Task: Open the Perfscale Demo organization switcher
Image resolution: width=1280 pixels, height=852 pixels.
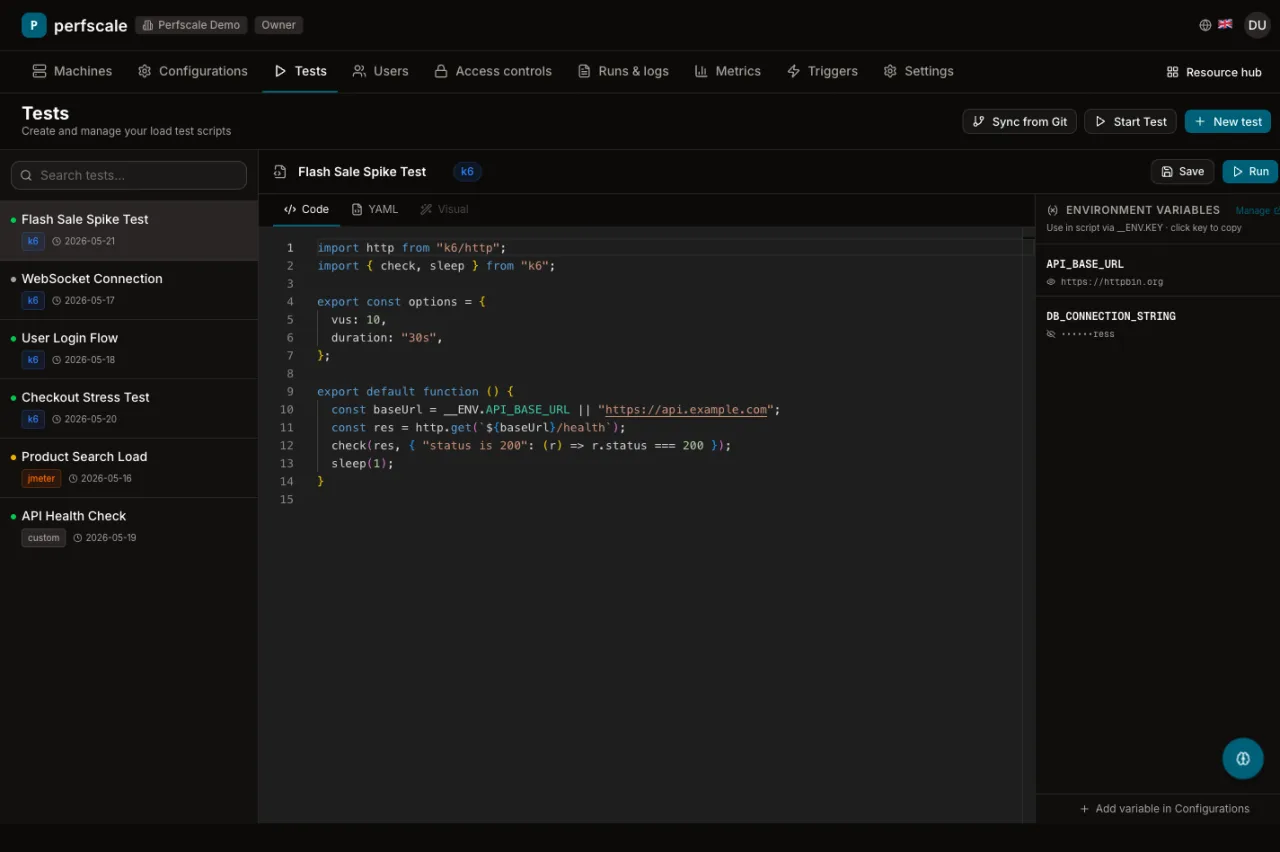Action: [191, 25]
